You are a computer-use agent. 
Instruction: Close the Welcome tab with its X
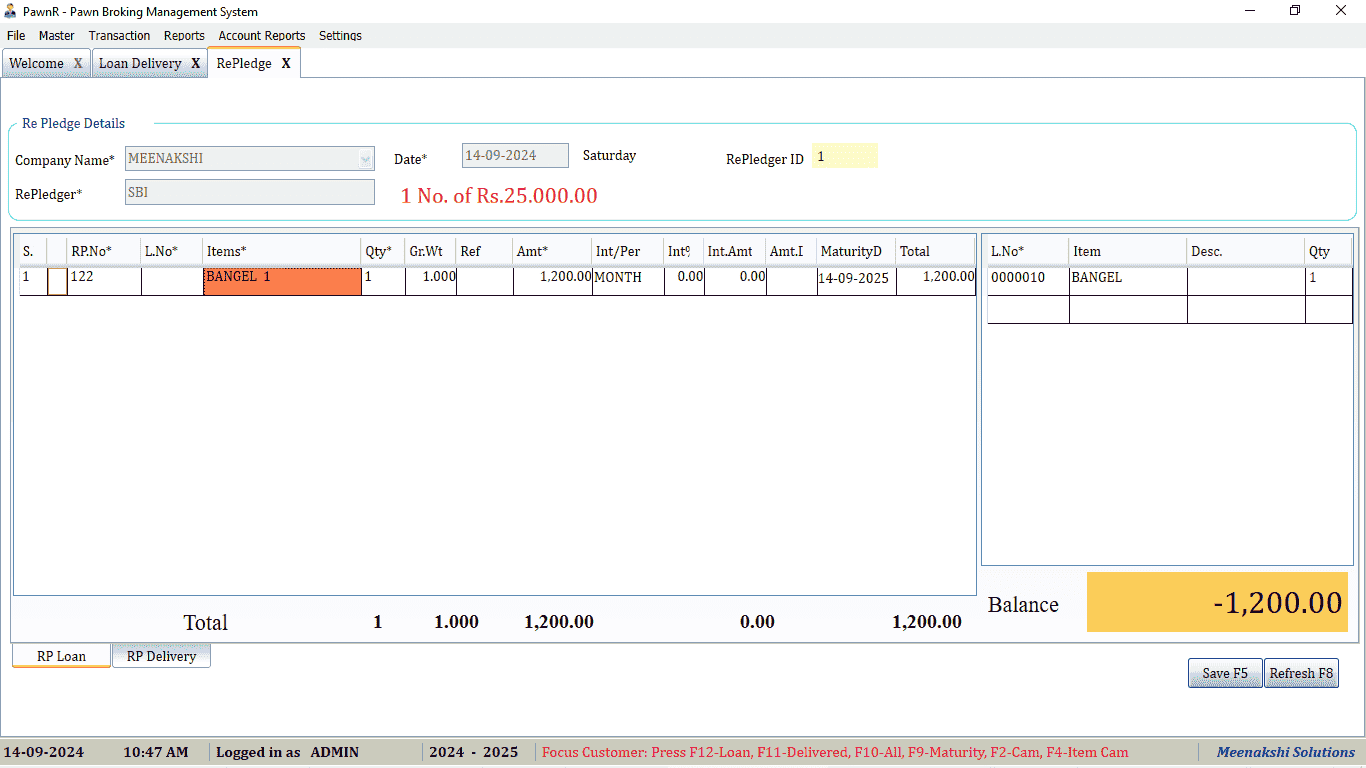click(x=78, y=63)
